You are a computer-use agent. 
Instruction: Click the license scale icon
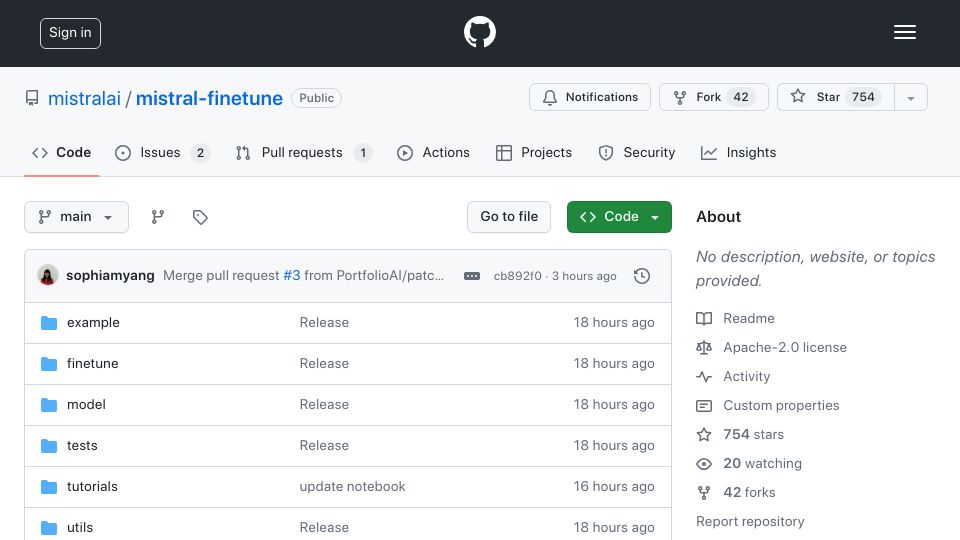point(704,347)
